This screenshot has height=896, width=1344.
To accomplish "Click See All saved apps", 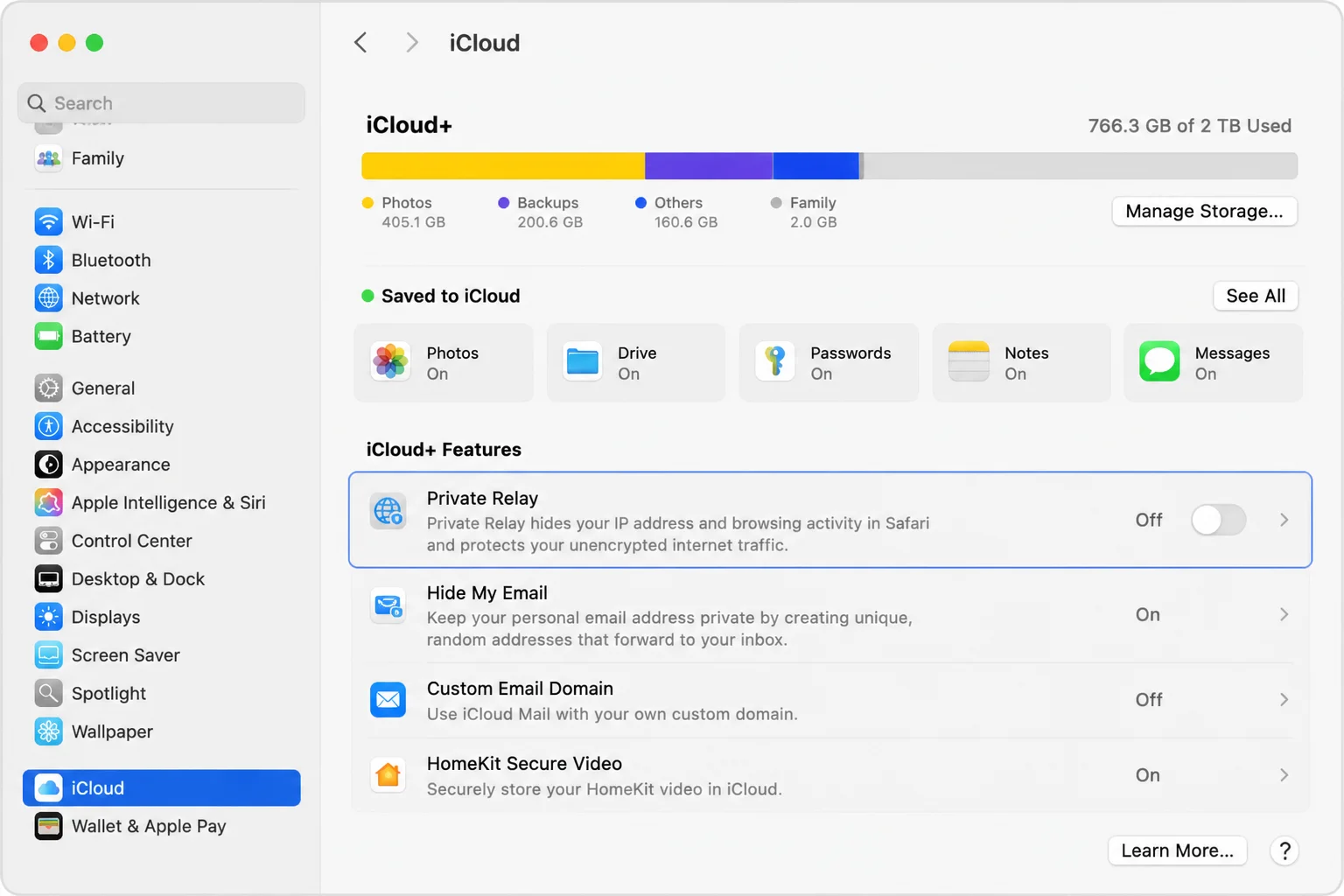I will pos(1256,296).
